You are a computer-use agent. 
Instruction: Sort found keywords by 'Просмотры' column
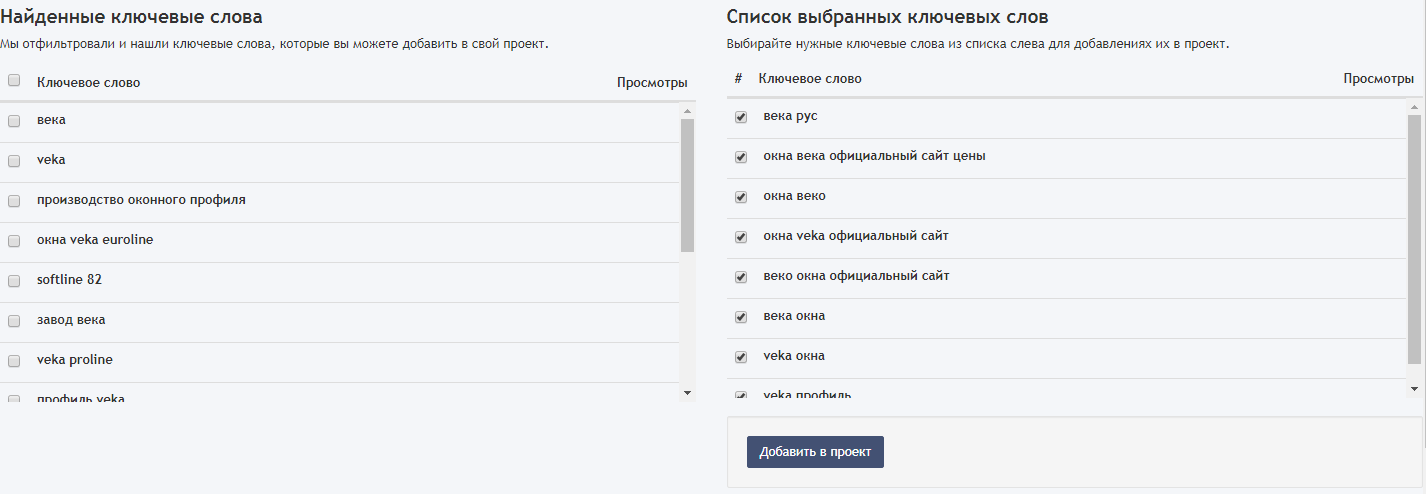coord(652,82)
